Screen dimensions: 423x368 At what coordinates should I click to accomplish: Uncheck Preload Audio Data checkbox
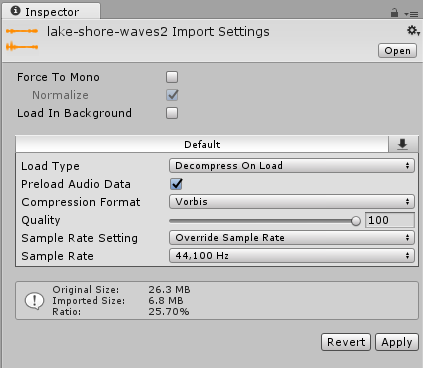176,184
